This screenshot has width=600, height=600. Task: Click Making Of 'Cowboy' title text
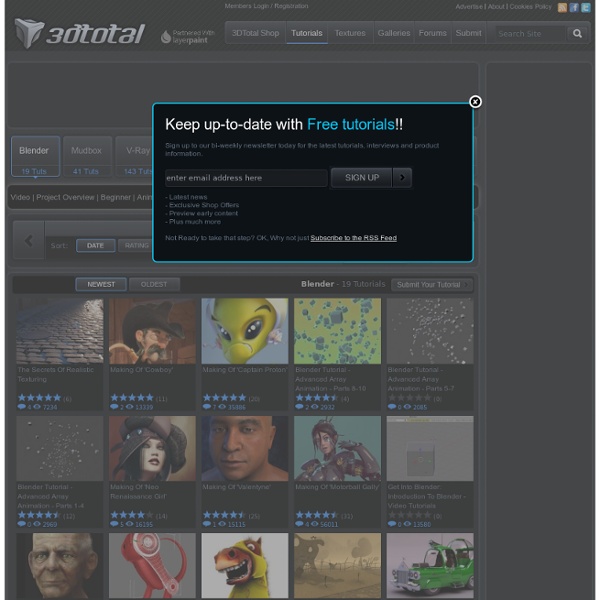click(x=142, y=370)
